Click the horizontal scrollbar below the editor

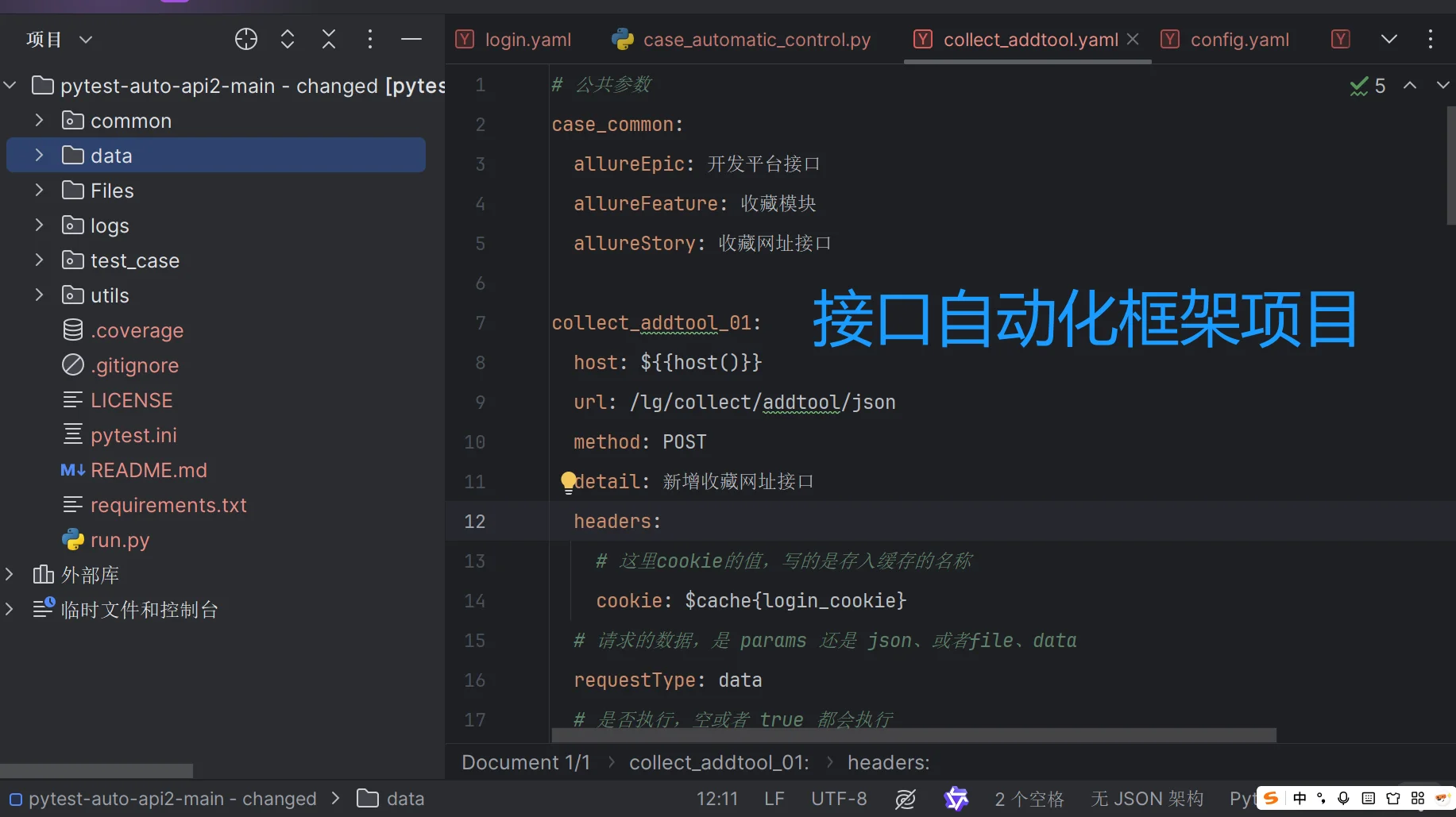913,735
